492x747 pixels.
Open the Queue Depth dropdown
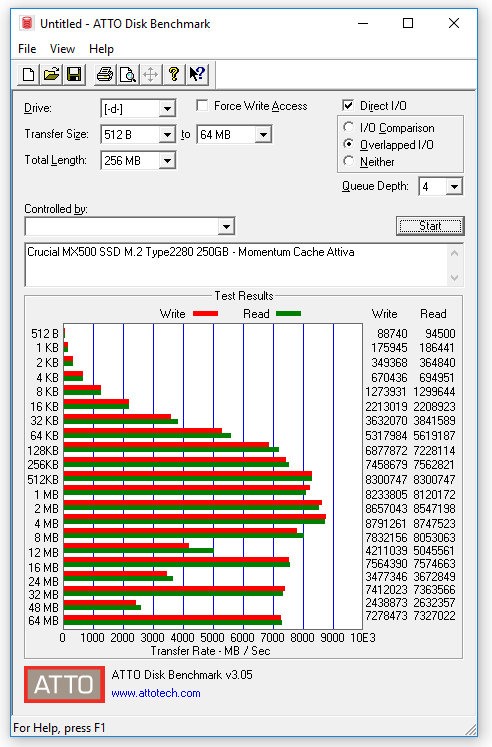(454, 187)
